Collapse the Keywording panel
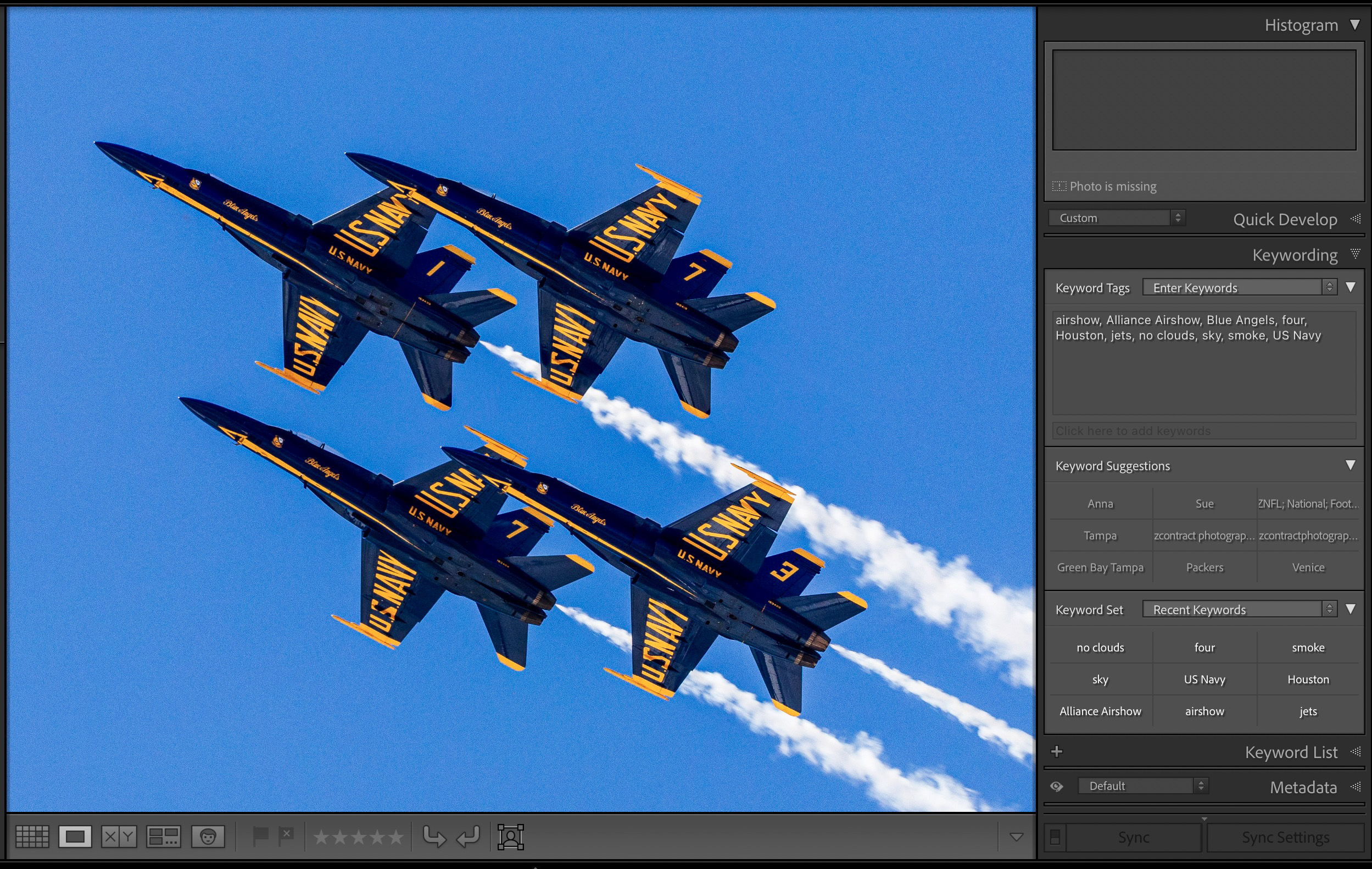This screenshot has height=869, width=1372. coord(1356,254)
